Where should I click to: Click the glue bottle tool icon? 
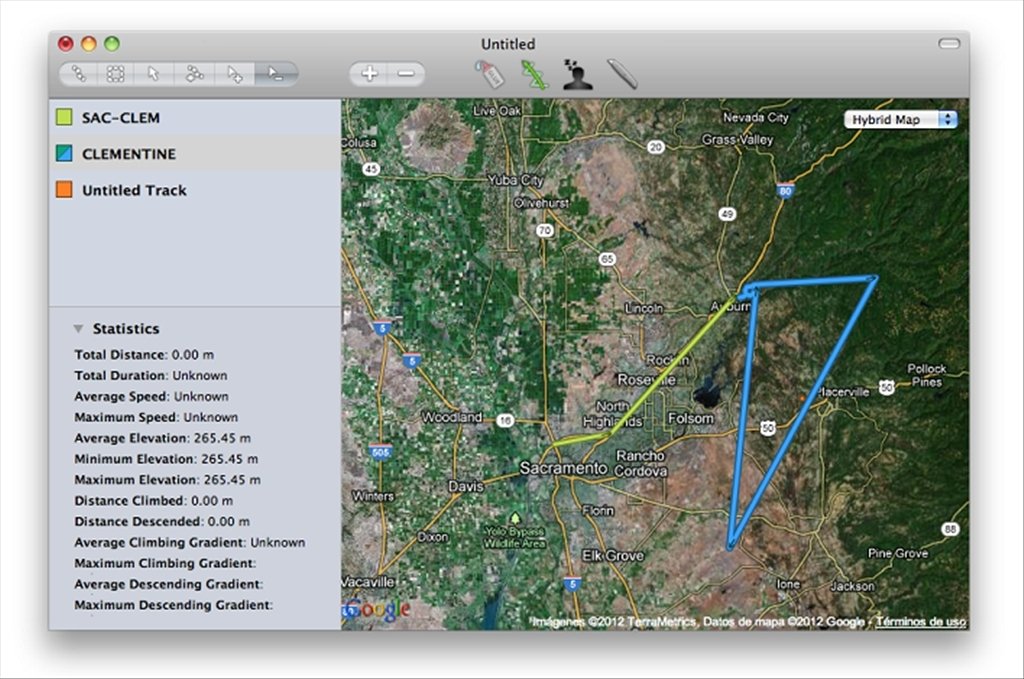click(490, 74)
